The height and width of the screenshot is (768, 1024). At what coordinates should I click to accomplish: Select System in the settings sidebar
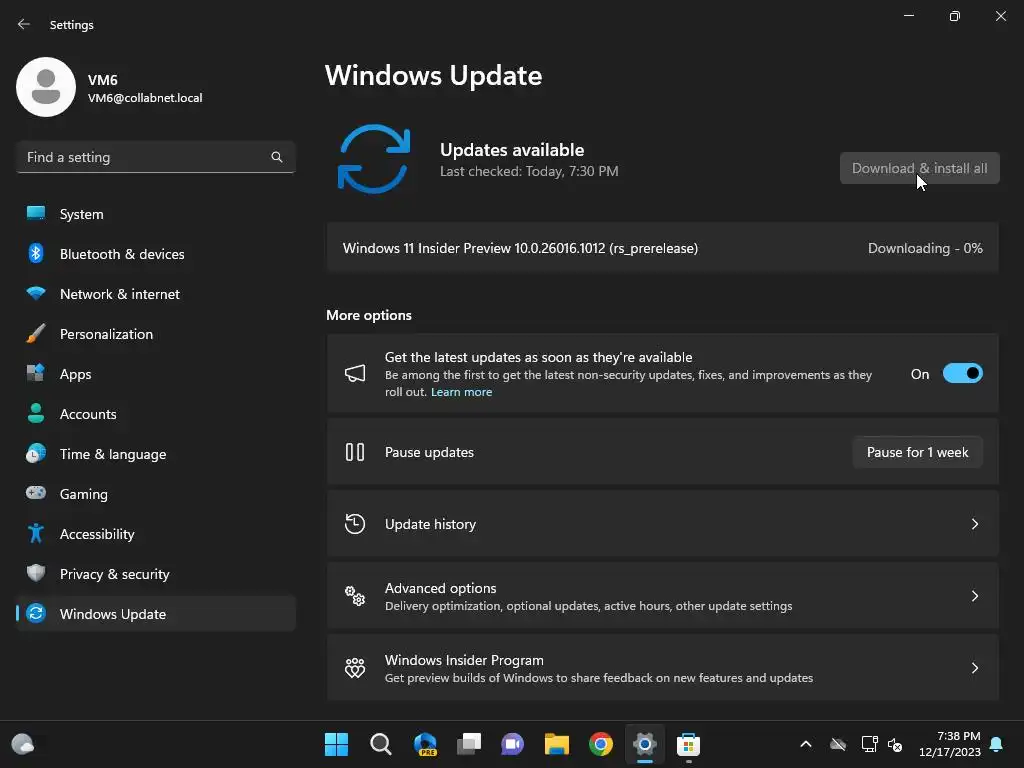pos(155,214)
